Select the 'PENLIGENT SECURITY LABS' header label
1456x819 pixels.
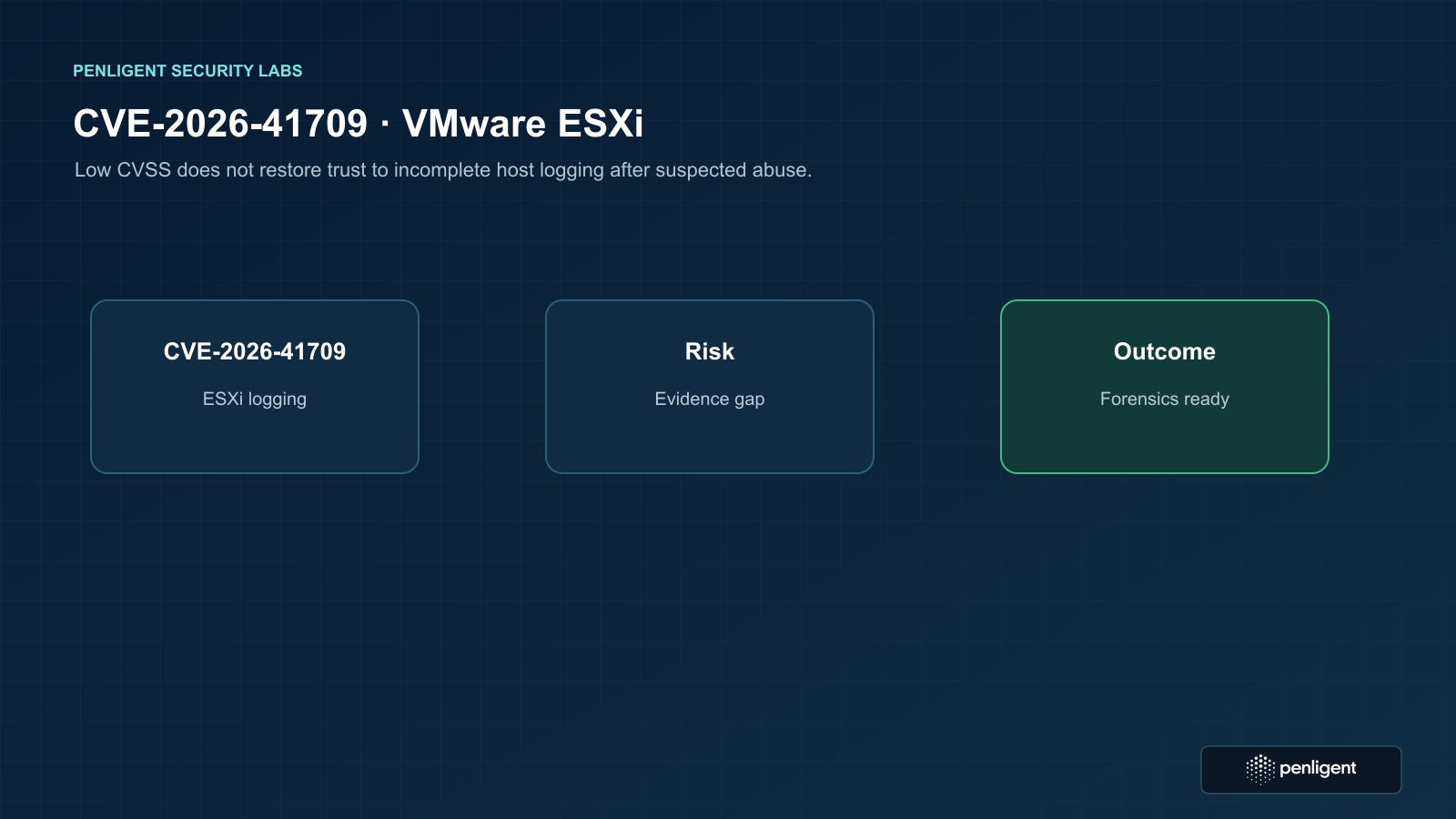pyautogui.click(x=187, y=71)
